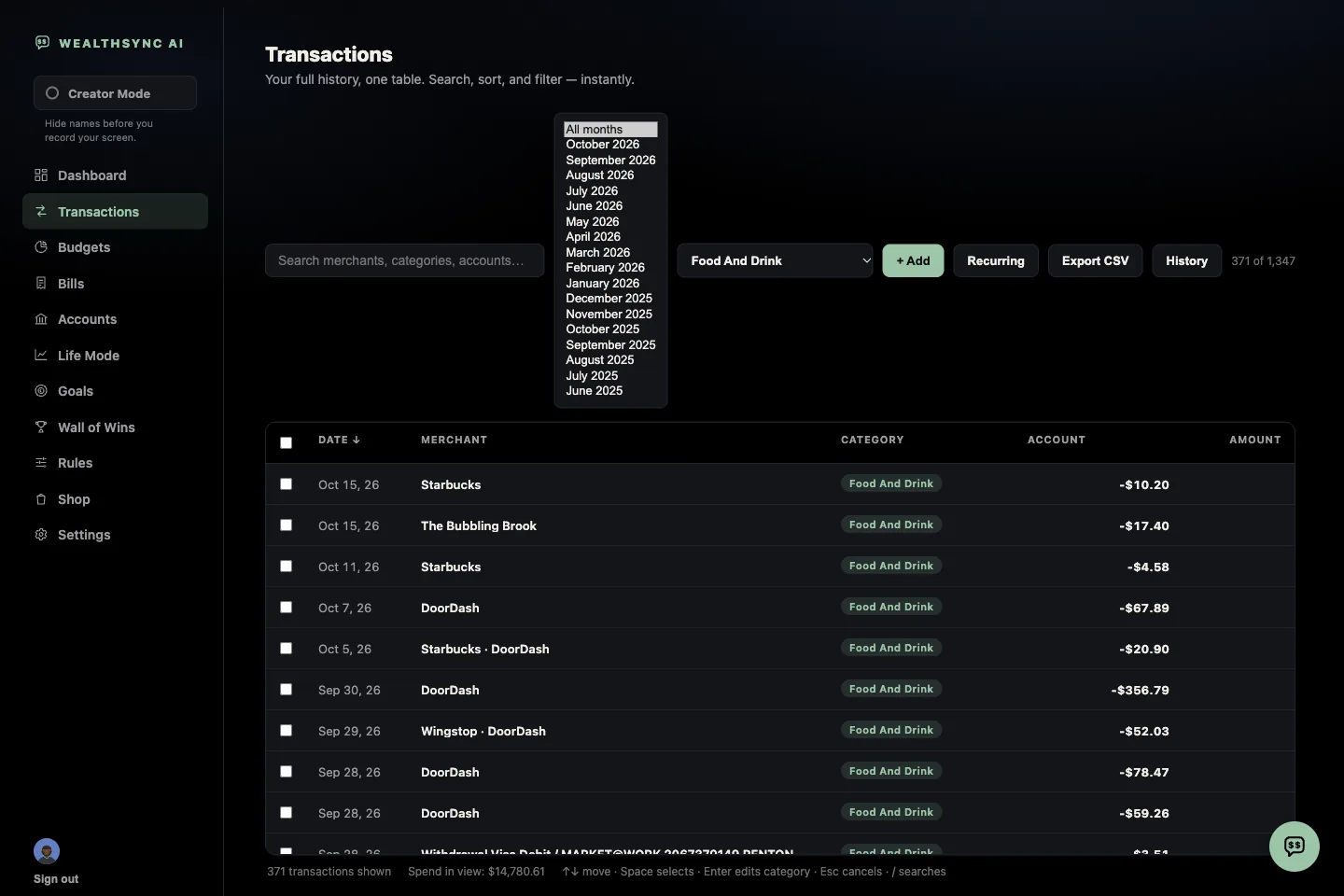Click the user avatar above Sign out

click(47, 851)
